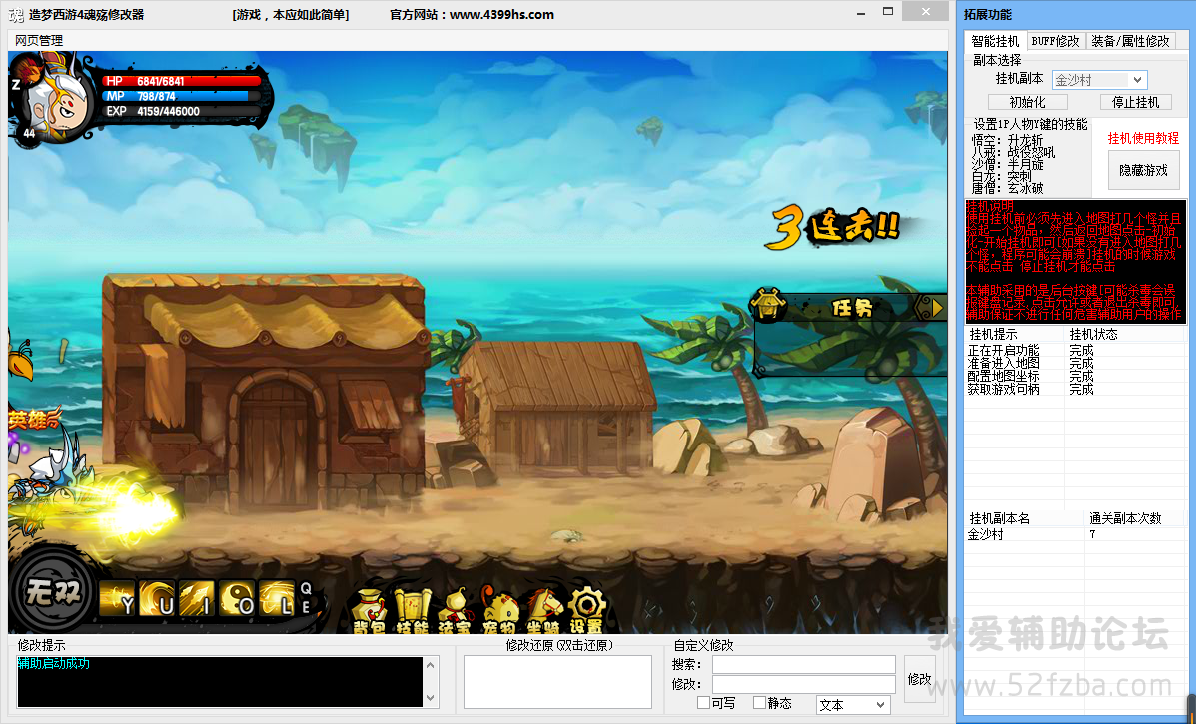
Task: Open the 技能 skills scroll icon
Action: (413, 612)
